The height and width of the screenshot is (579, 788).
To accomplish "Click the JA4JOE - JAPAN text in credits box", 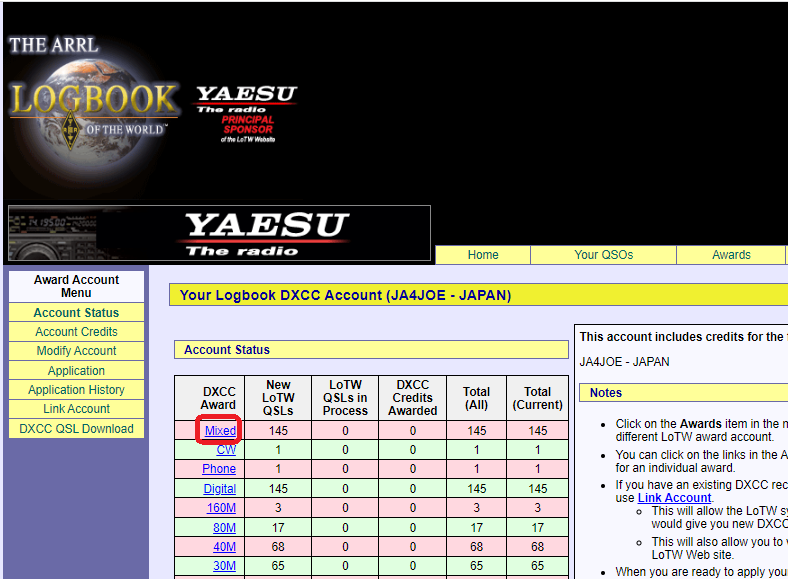I will click(x=624, y=362).
